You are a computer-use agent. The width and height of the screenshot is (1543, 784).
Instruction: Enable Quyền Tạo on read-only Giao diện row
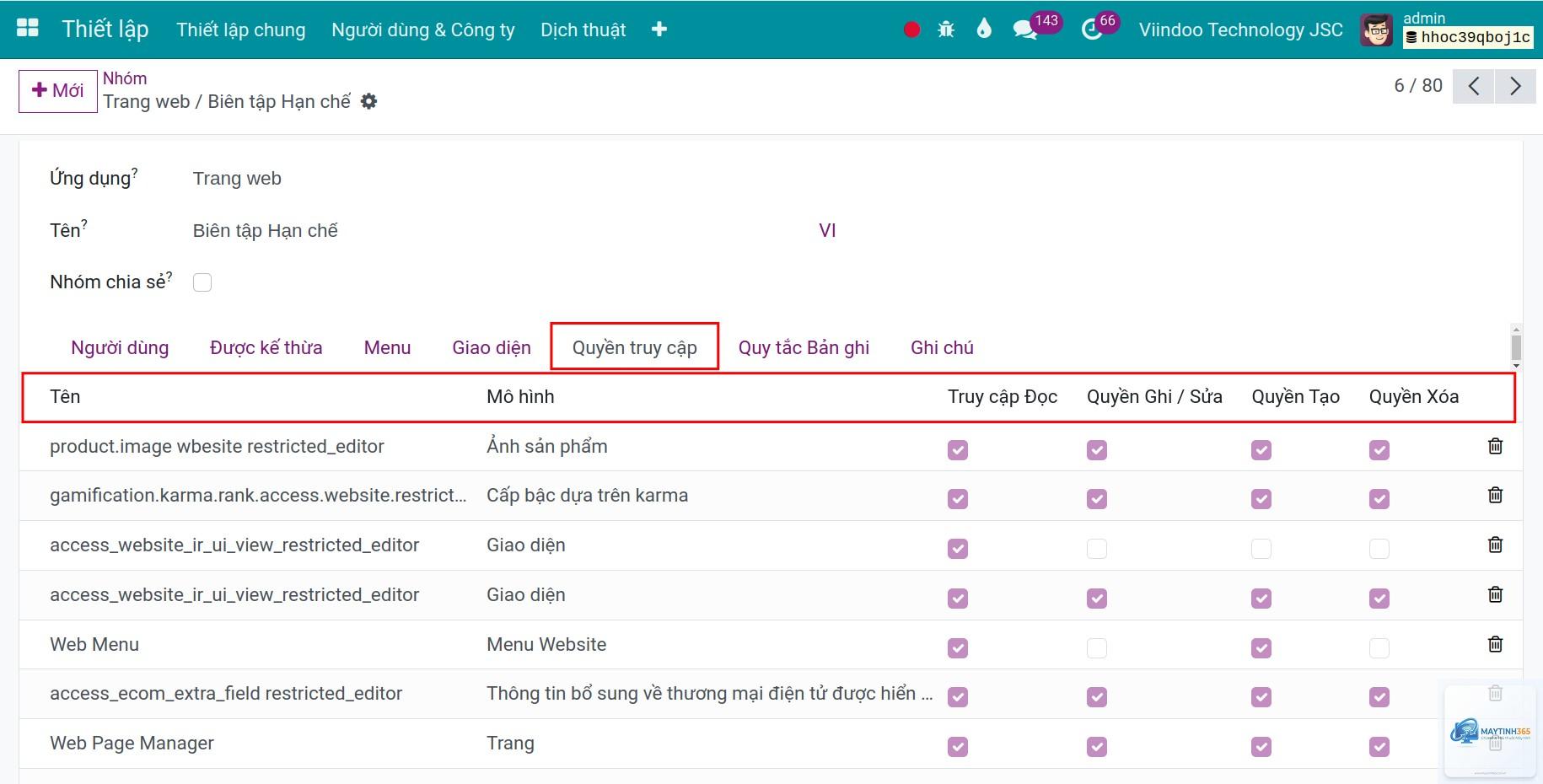(1261, 549)
